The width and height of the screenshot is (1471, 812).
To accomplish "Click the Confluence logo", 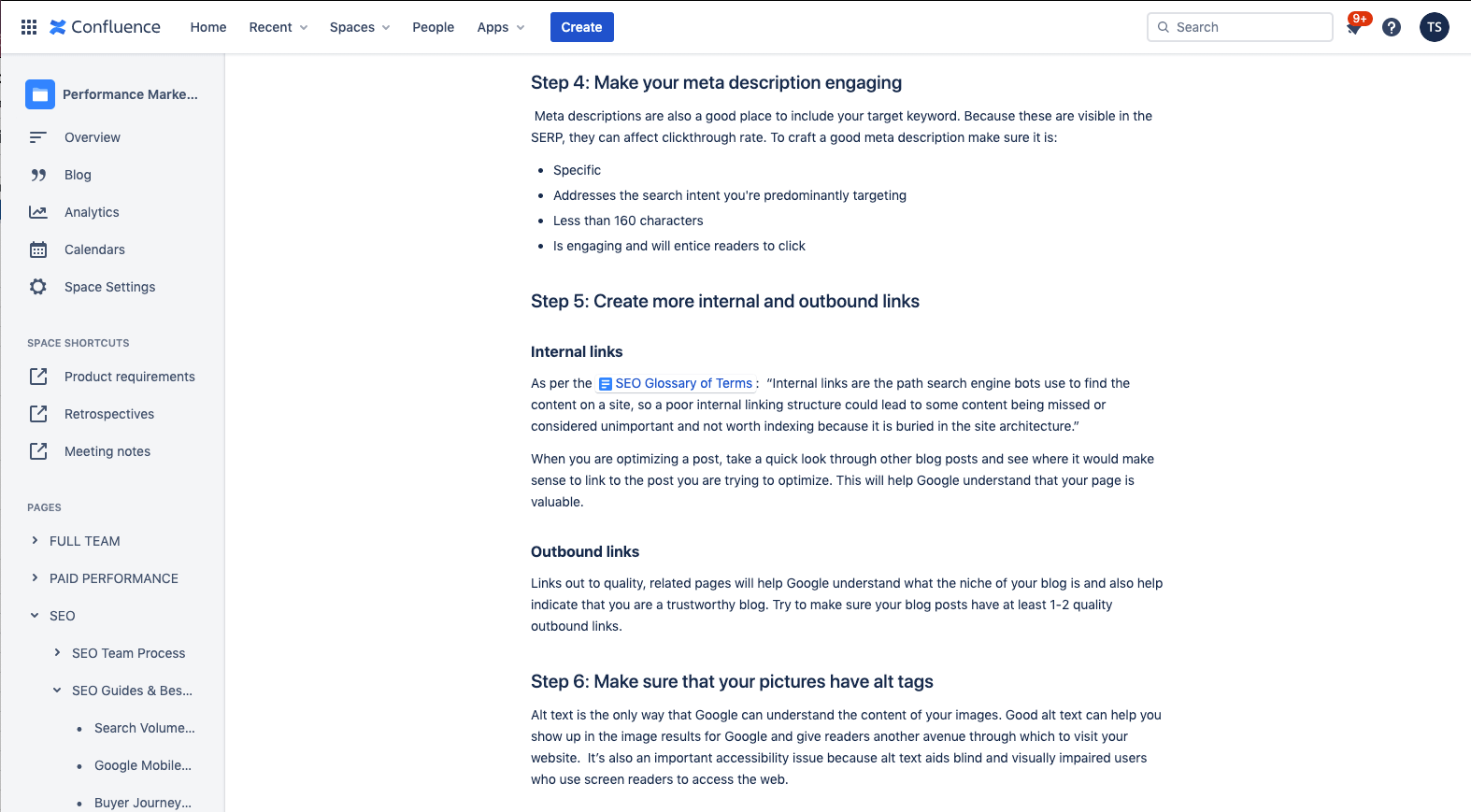I will coord(104,26).
